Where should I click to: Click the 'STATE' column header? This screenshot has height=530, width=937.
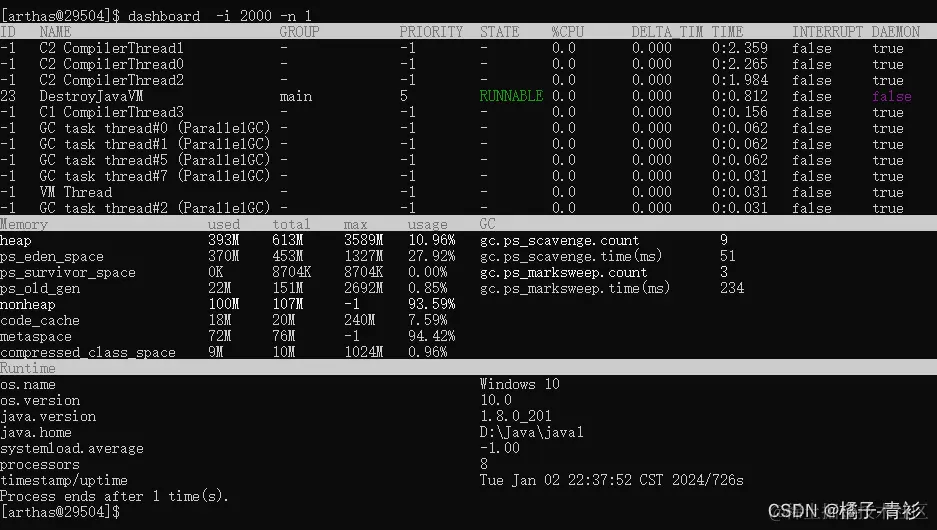point(500,32)
